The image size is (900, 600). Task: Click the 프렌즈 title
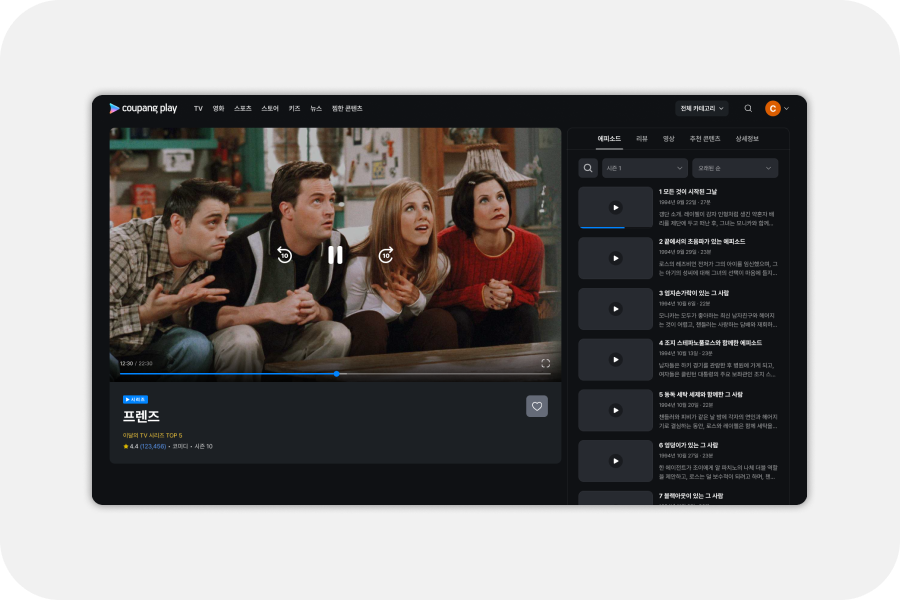click(x=141, y=416)
